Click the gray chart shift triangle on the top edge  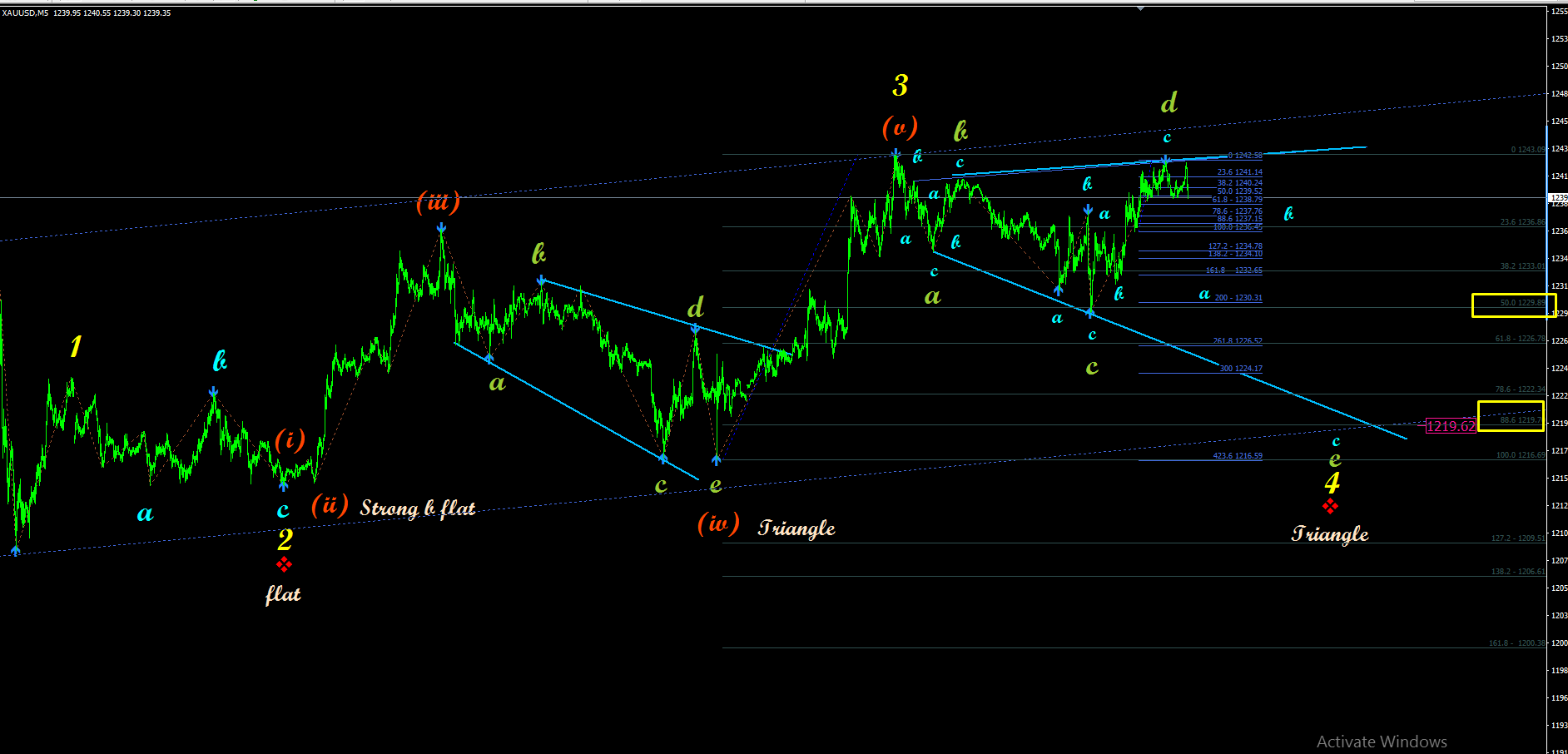tap(1141, 7)
